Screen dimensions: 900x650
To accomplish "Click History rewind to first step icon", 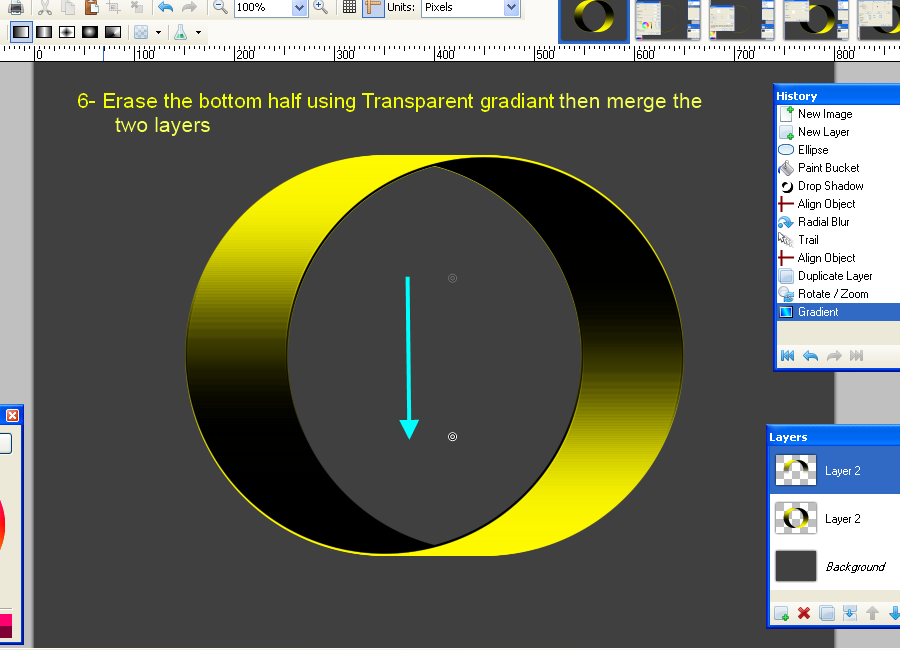I will [x=788, y=355].
